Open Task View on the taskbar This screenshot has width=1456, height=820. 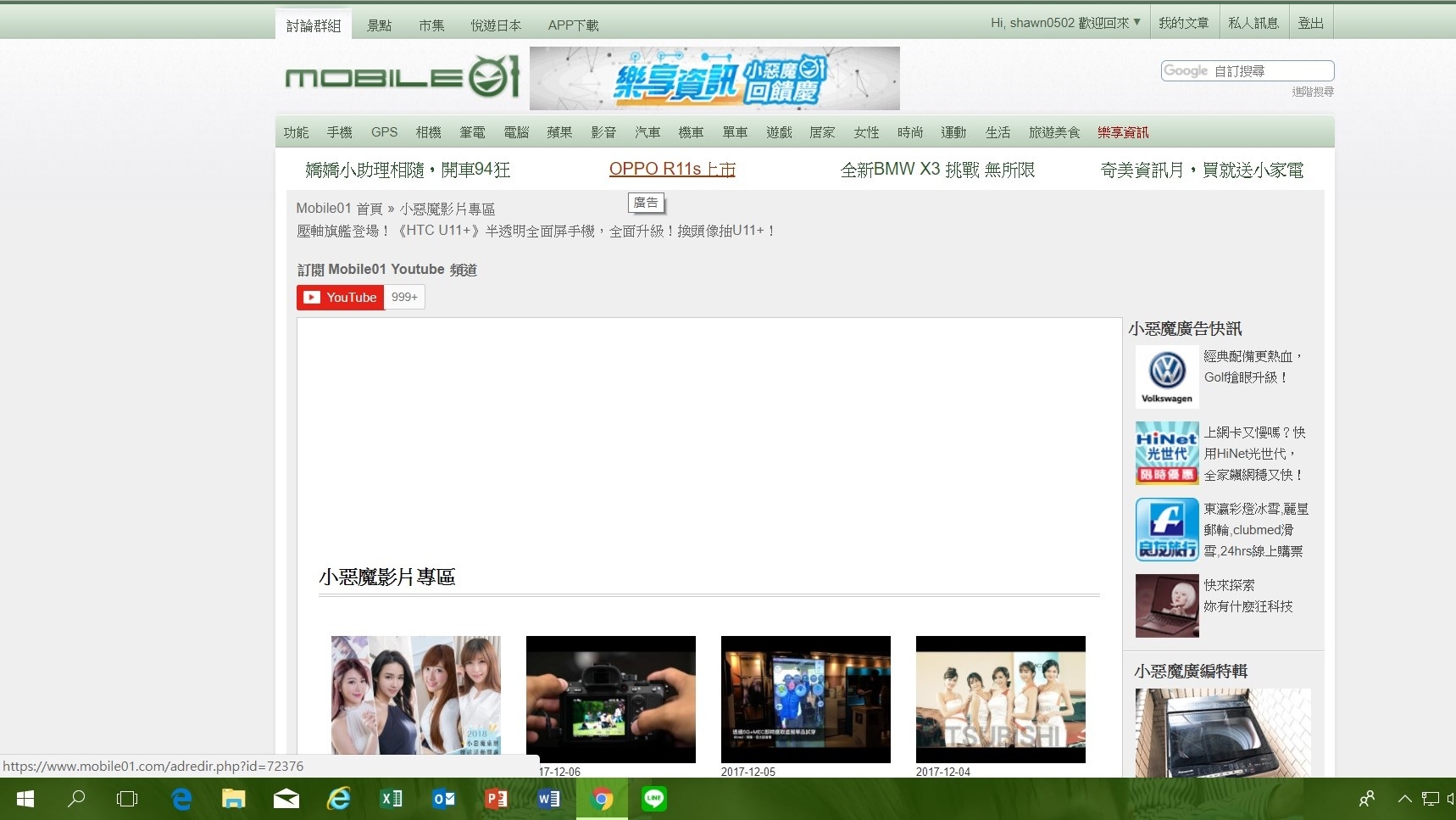[x=127, y=799]
